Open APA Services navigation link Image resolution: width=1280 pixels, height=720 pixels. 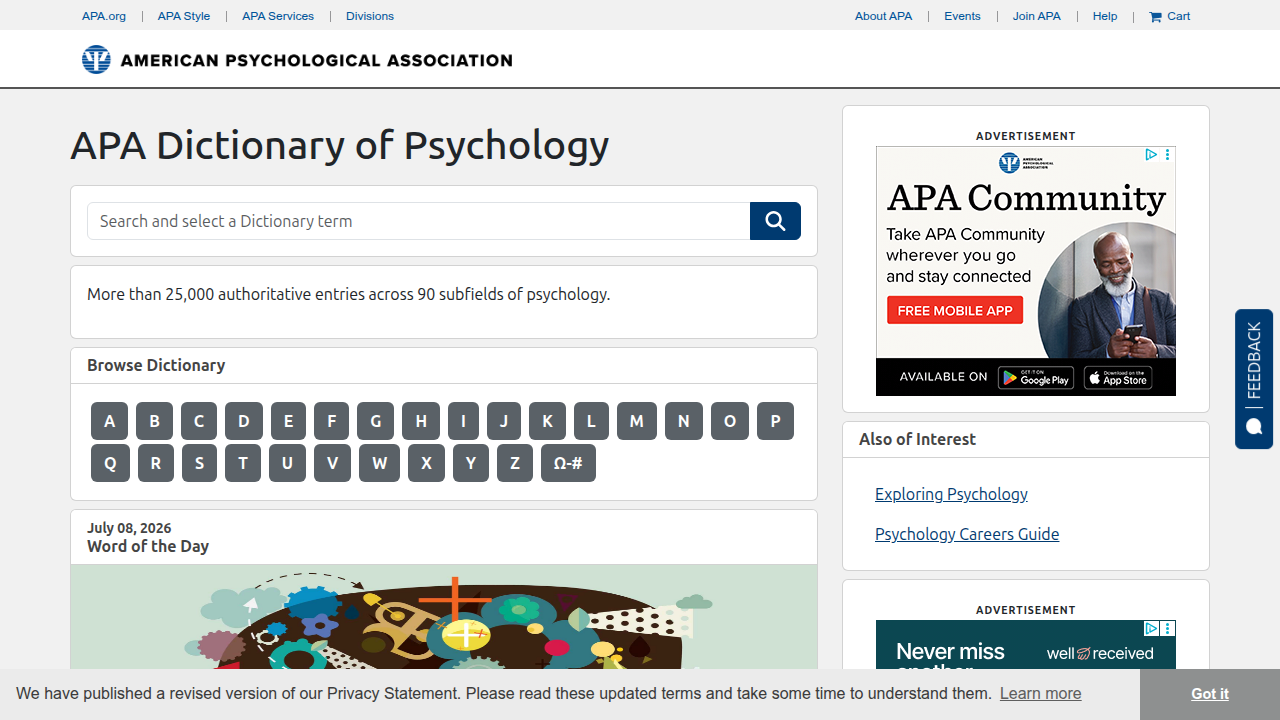278,16
